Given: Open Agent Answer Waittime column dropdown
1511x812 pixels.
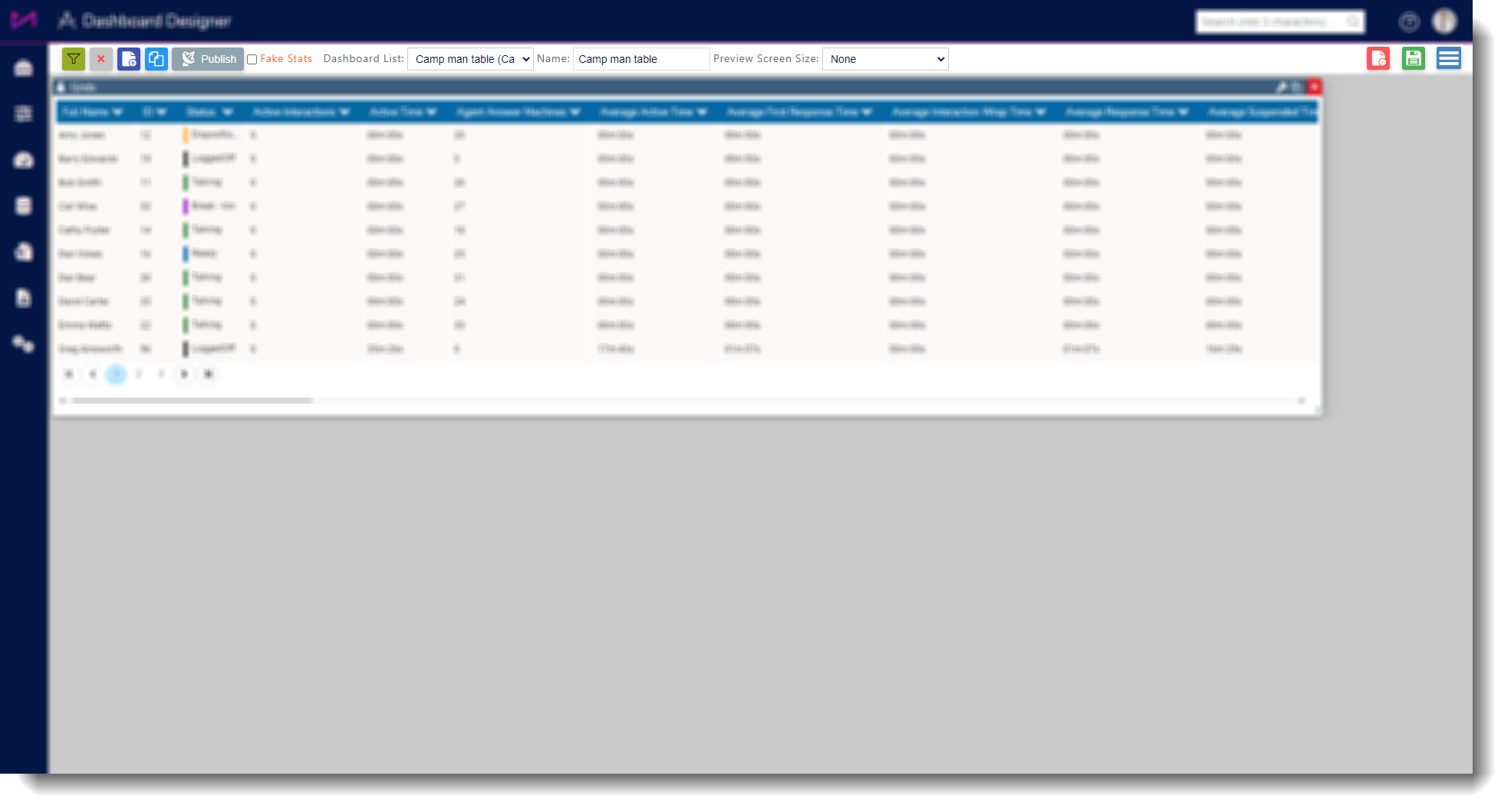Looking at the screenshot, I should tap(575, 112).
